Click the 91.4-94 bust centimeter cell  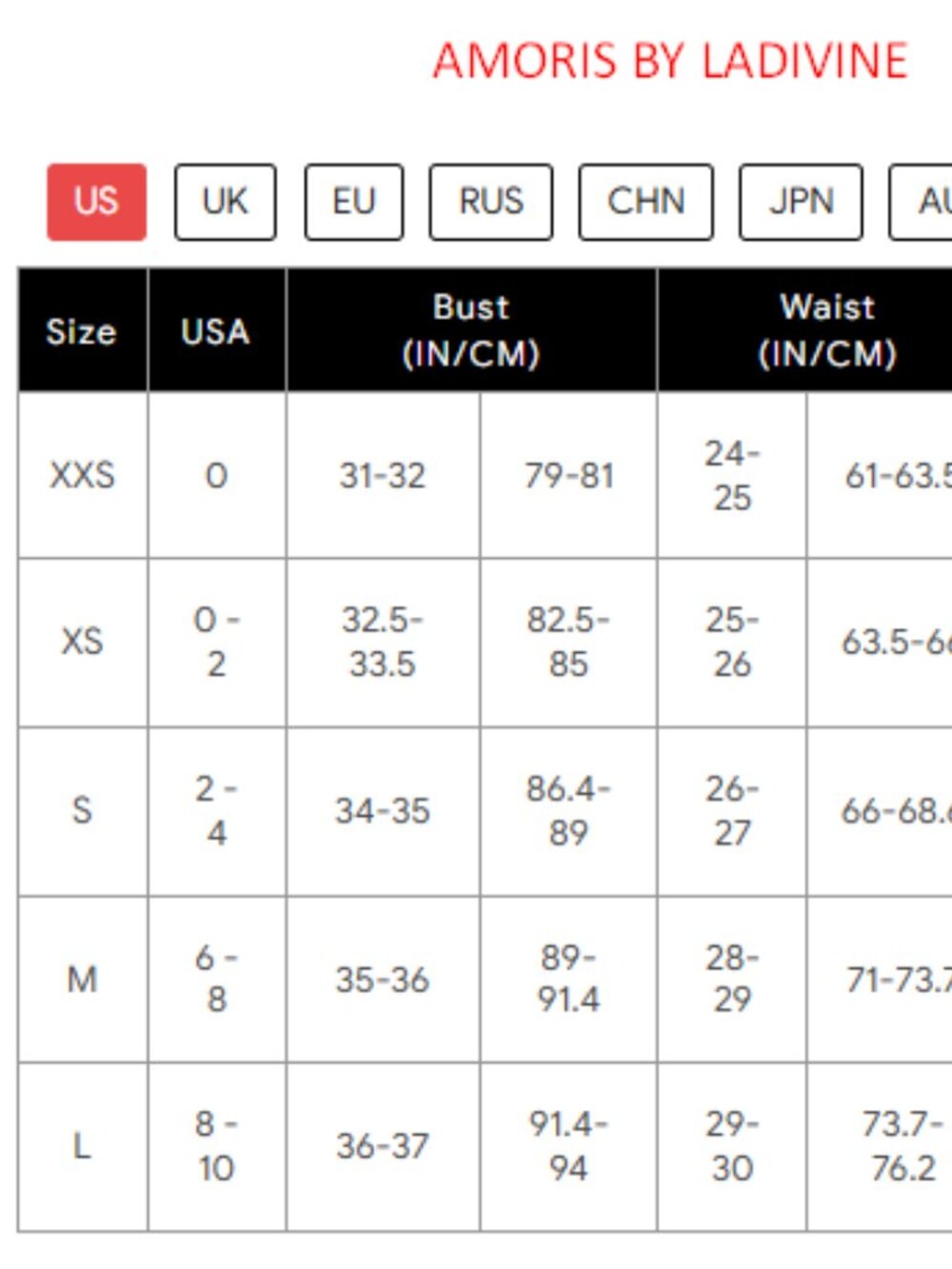pos(568,1146)
